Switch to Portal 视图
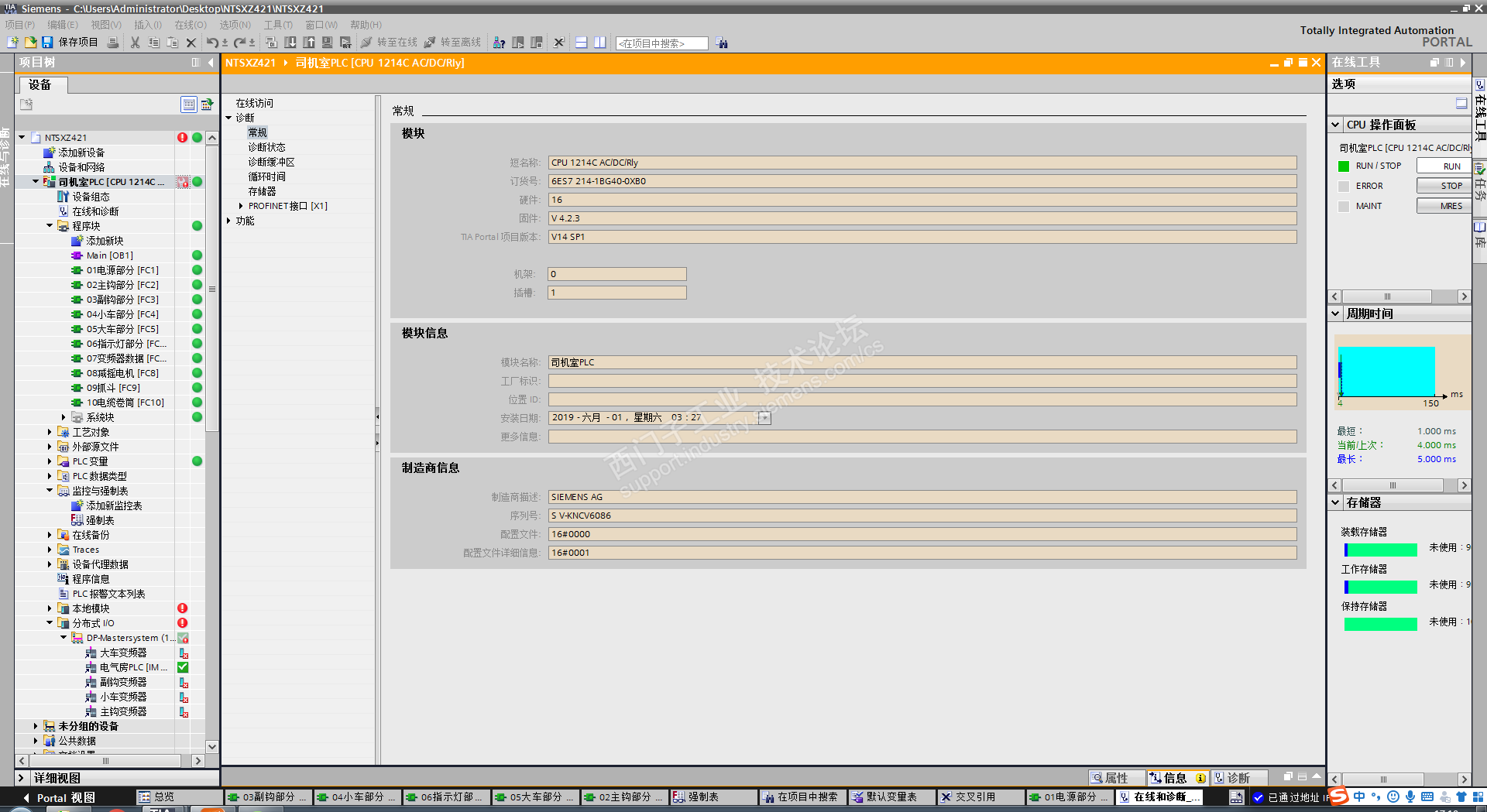Image resolution: width=1487 pixels, height=812 pixels. [x=58, y=797]
